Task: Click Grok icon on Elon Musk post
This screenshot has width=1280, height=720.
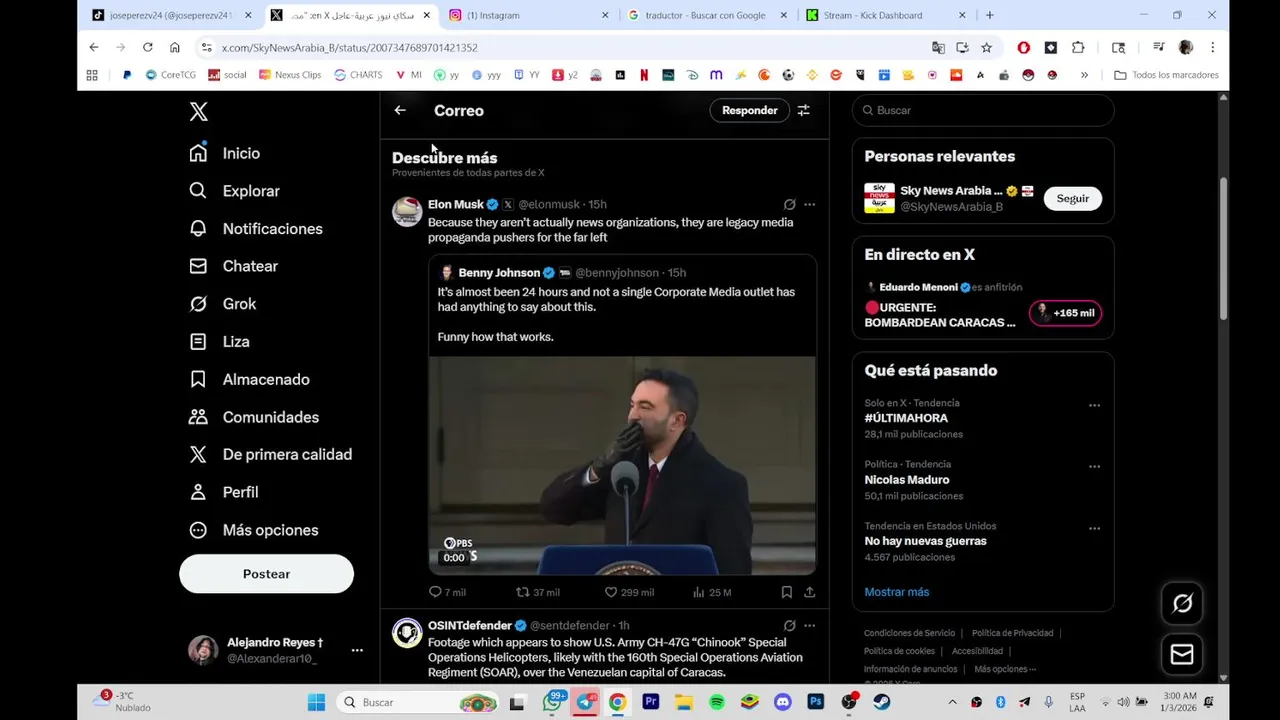Action: 789,204
